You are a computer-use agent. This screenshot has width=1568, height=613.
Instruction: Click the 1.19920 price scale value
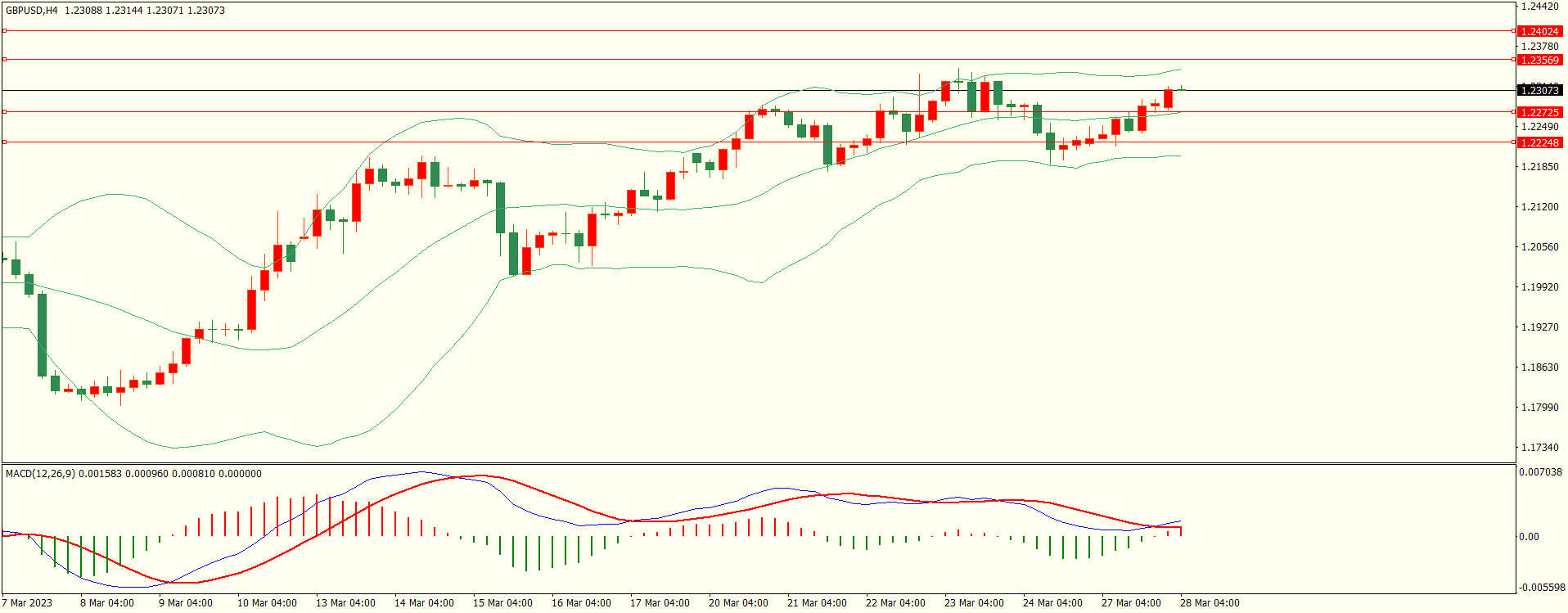pyautogui.click(x=1539, y=287)
